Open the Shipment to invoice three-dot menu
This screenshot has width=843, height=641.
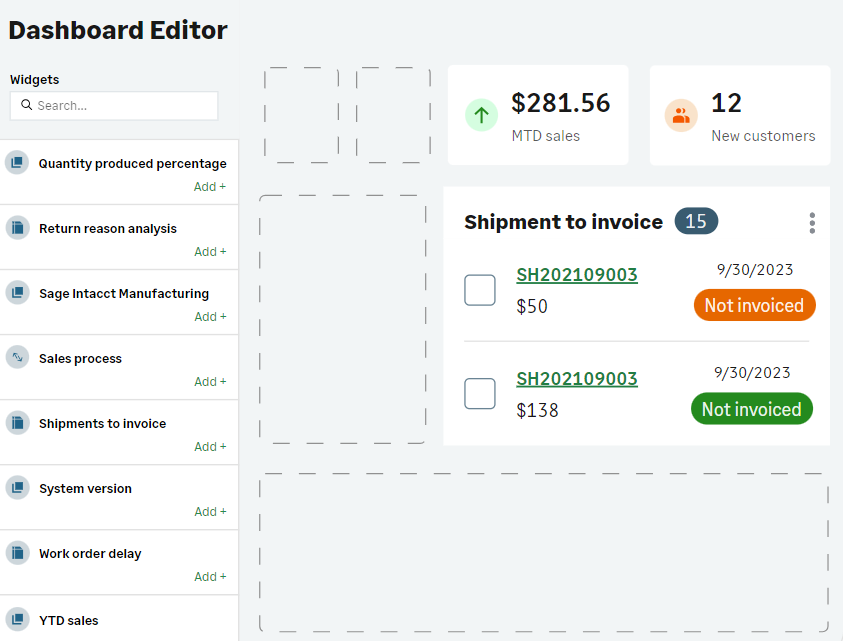pos(812,223)
